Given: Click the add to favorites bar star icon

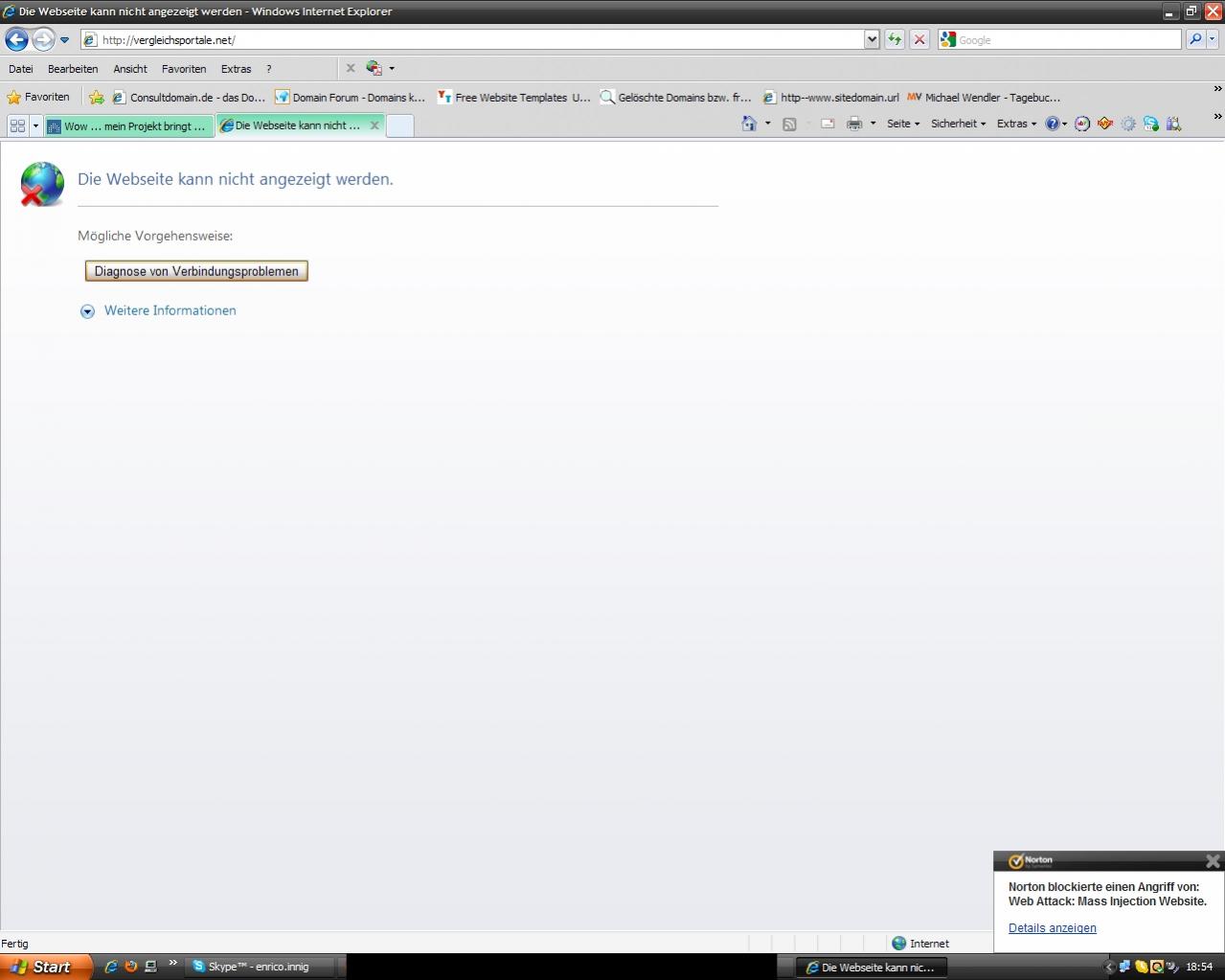Looking at the screenshot, I should (x=97, y=97).
